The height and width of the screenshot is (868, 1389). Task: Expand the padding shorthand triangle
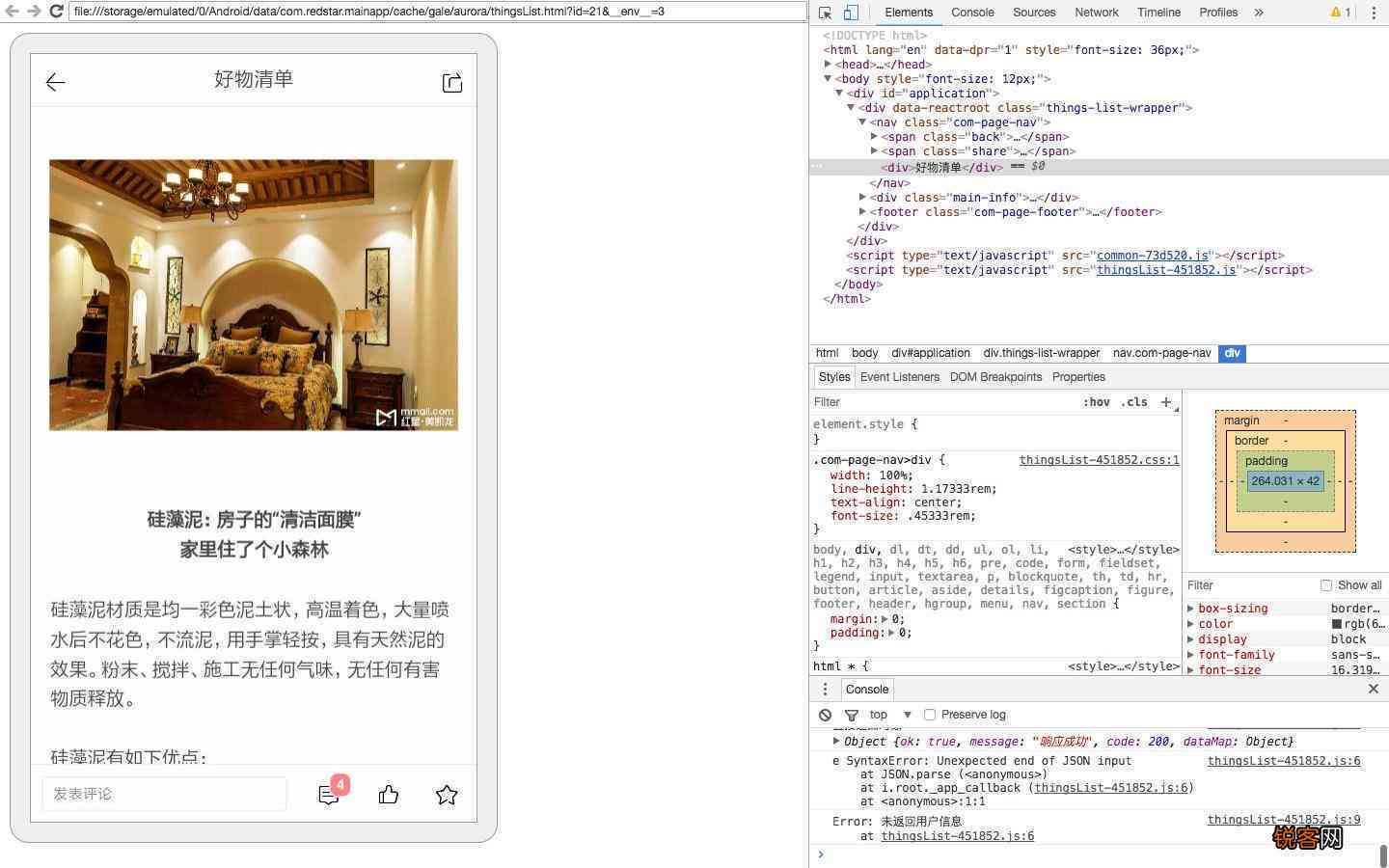tap(892, 633)
